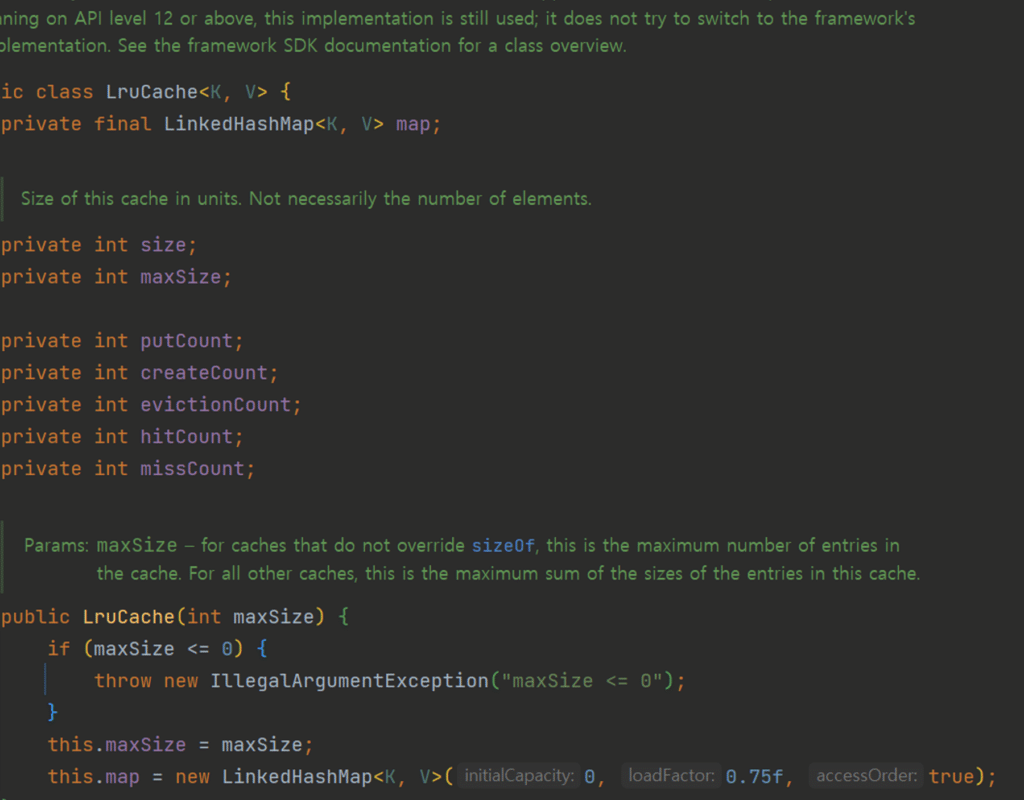The image size is (1024, 800).
Task: Place cursor on the createCount field
Action: [x=204, y=373]
